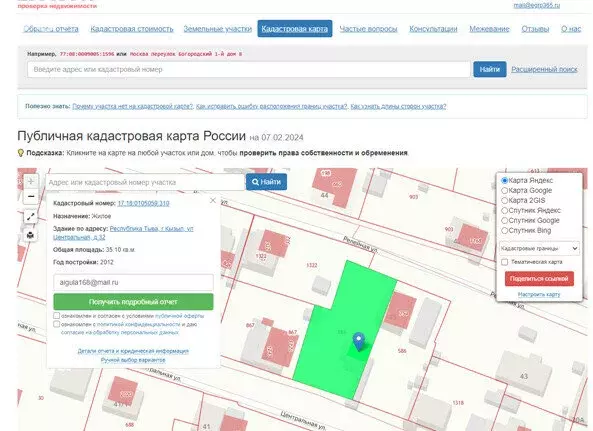This screenshot has height=431, width=593.
Task: Click the Поделиться ссылкой button
Action: pyautogui.click(x=539, y=279)
